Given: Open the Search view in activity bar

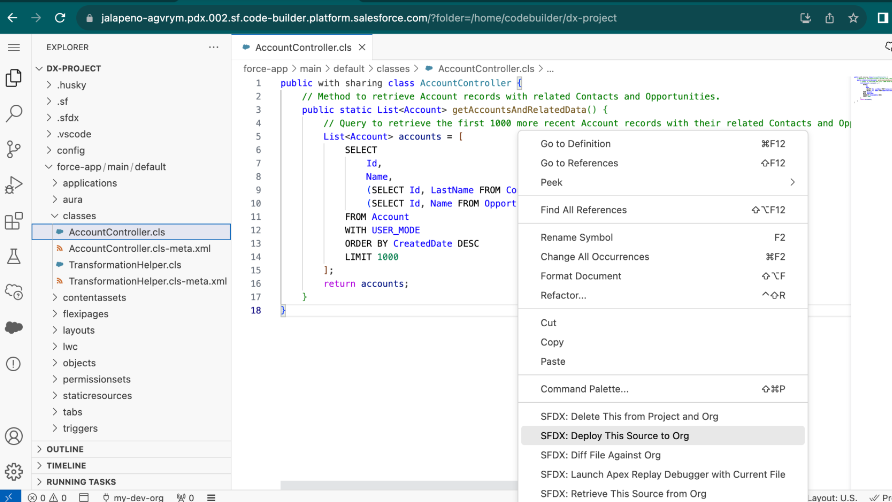Looking at the screenshot, I should point(14,113).
